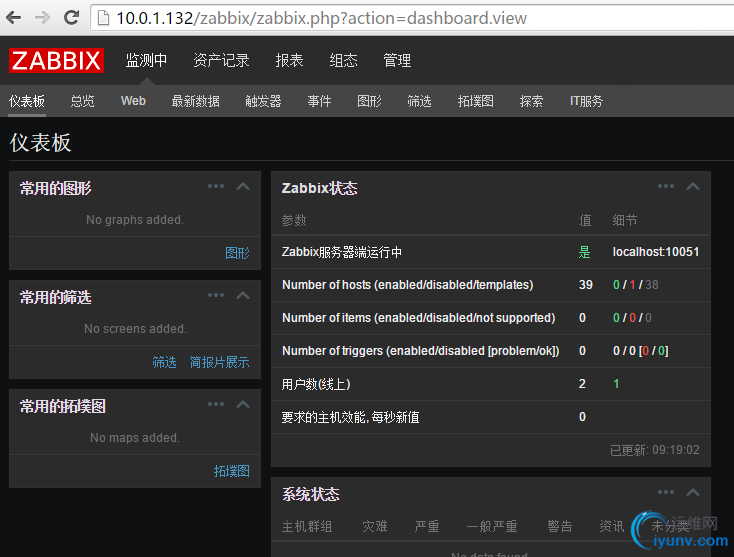Click the browser back arrow
Image resolution: width=734 pixels, height=557 pixels.
[x=14, y=18]
